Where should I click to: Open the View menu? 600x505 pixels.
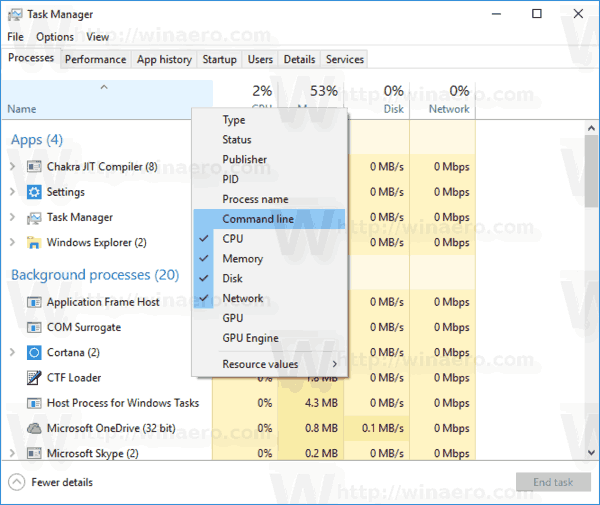coord(98,37)
